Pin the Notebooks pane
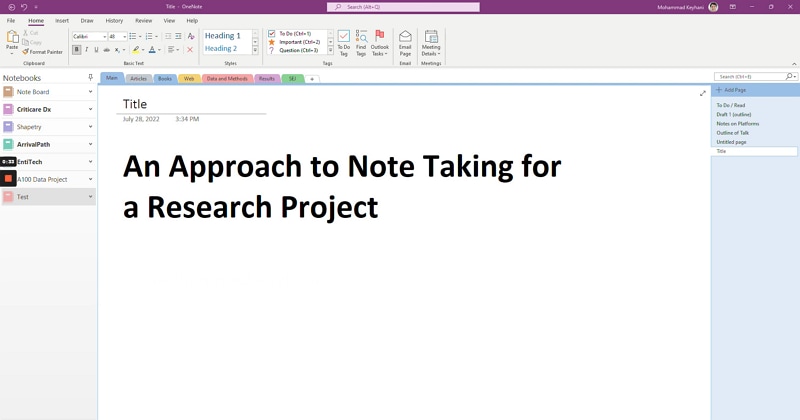This screenshot has height=420, width=800. (90, 78)
